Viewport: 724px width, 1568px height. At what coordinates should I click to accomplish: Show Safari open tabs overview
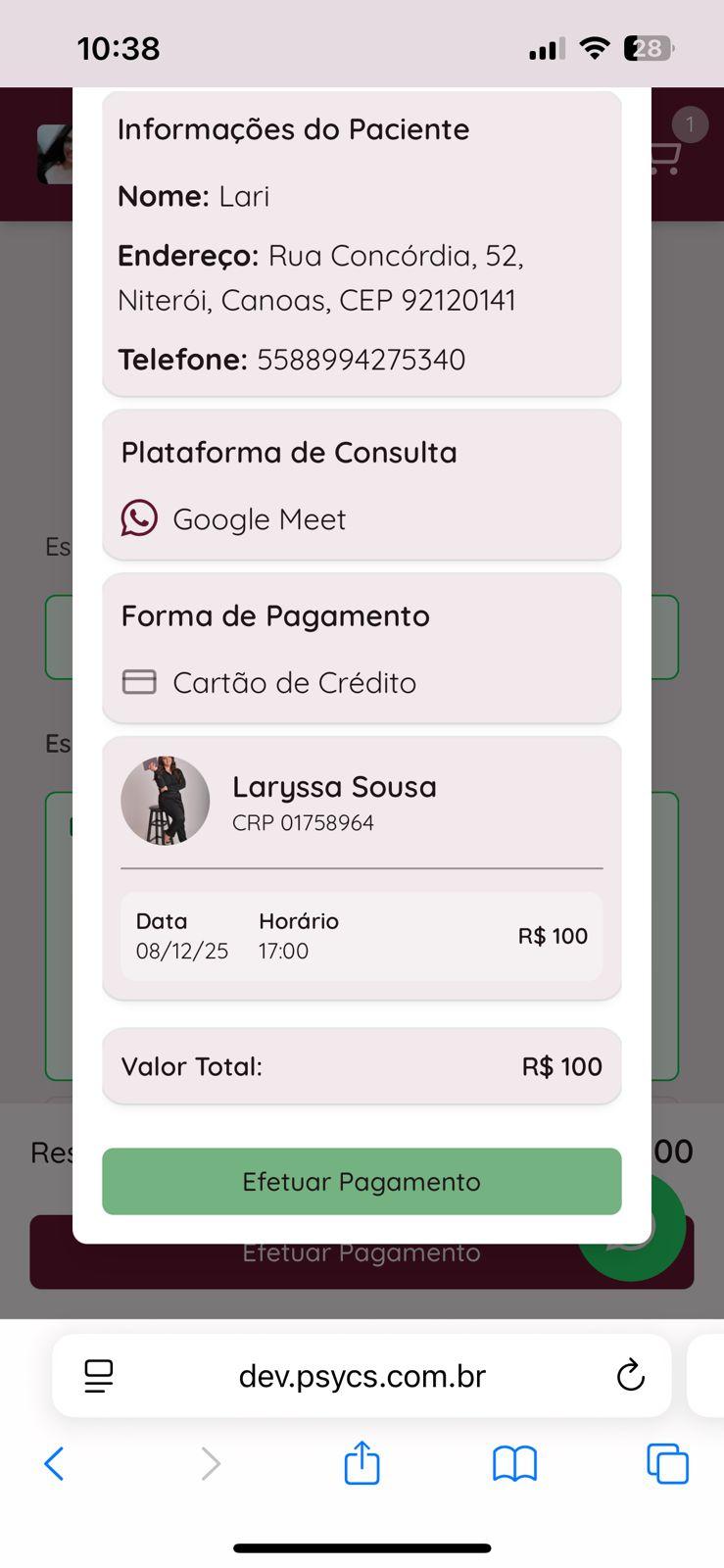coord(667,1464)
